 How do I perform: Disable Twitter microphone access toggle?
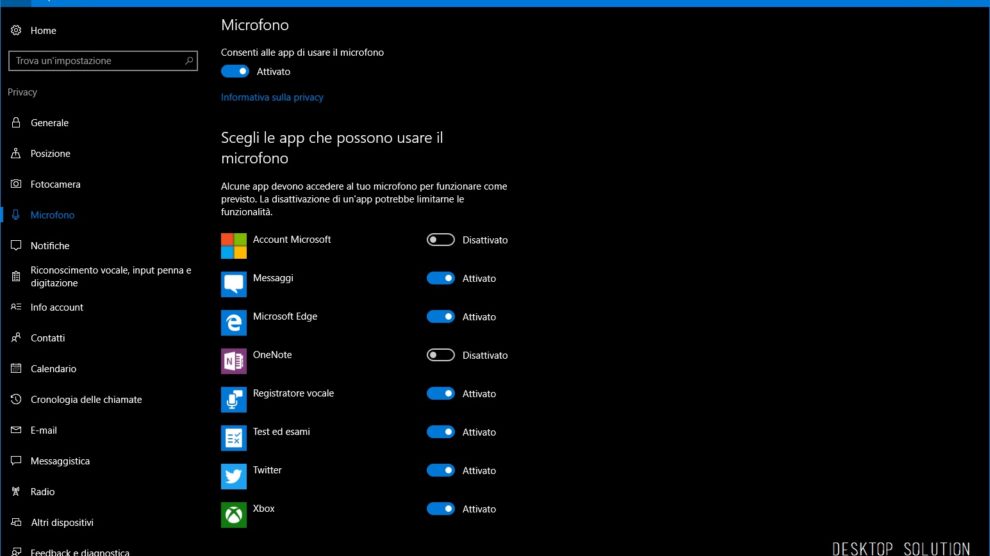pyautogui.click(x=440, y=470)
